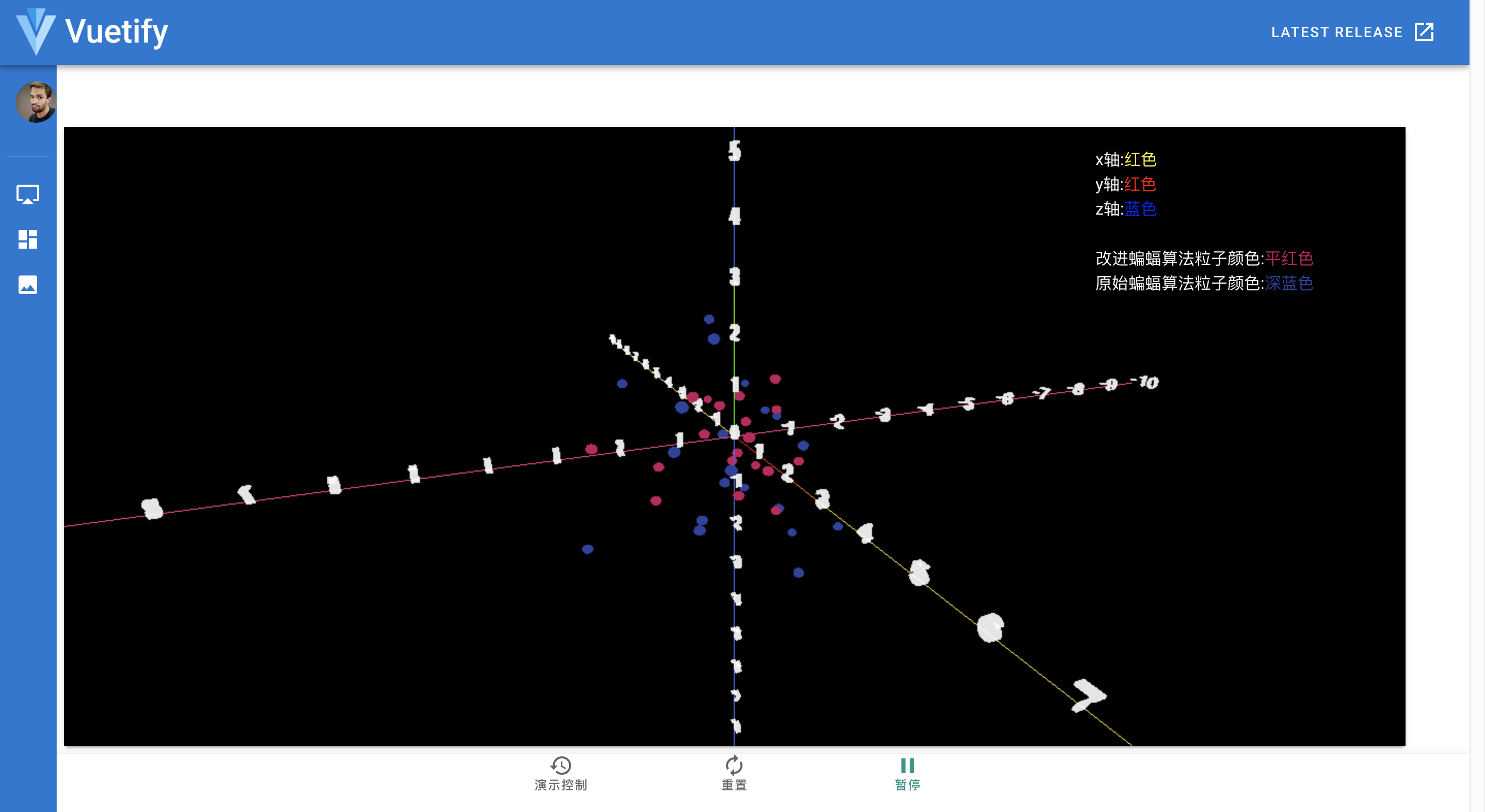Click the origin 0 of the 3D axes

point(734,432)
